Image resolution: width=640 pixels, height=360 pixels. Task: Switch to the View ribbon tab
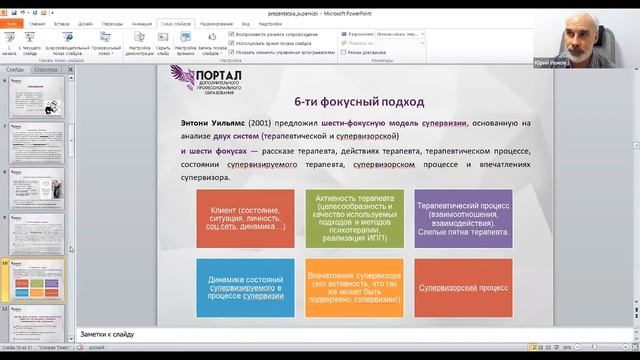tap(246, 24)
